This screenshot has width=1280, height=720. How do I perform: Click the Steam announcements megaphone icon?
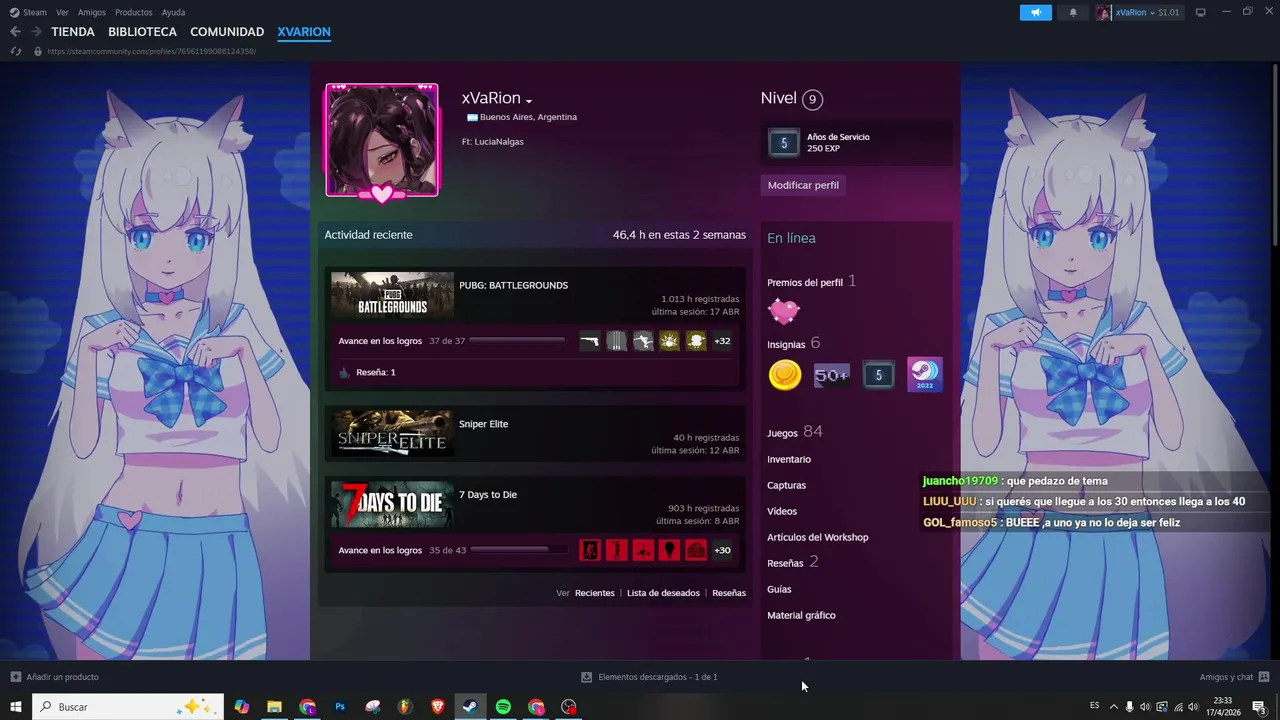coord(1036,13)
